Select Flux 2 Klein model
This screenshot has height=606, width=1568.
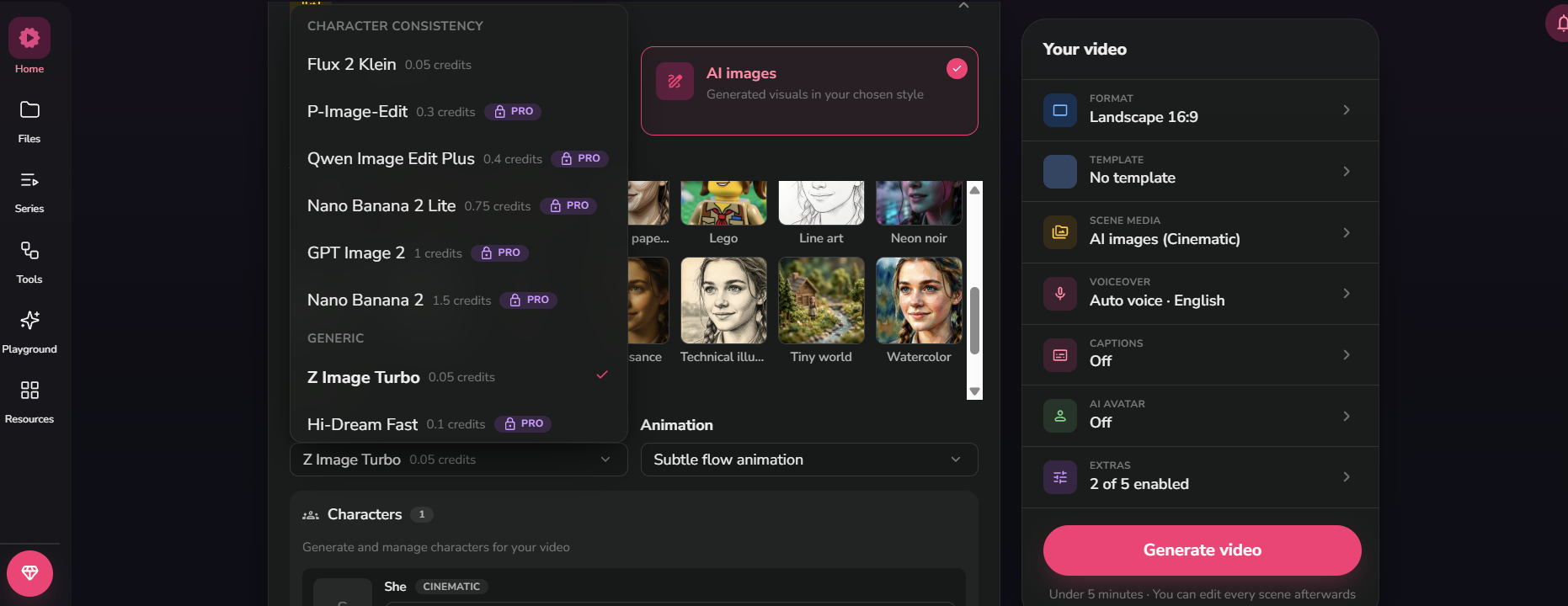(459, 64)
